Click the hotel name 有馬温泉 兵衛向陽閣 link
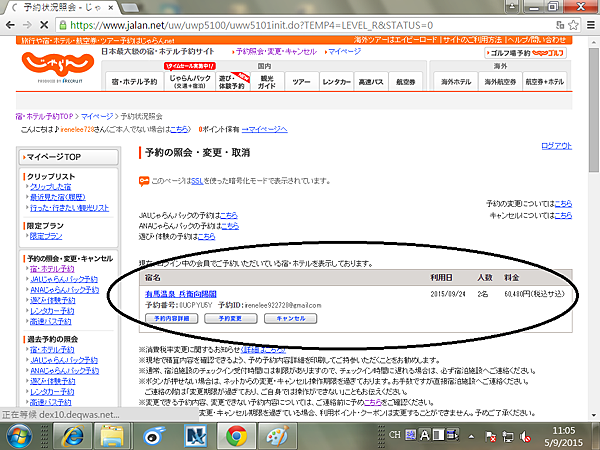The width and height of the screenshot is (600, 450). pyautogui.click(x=181, y=294)
